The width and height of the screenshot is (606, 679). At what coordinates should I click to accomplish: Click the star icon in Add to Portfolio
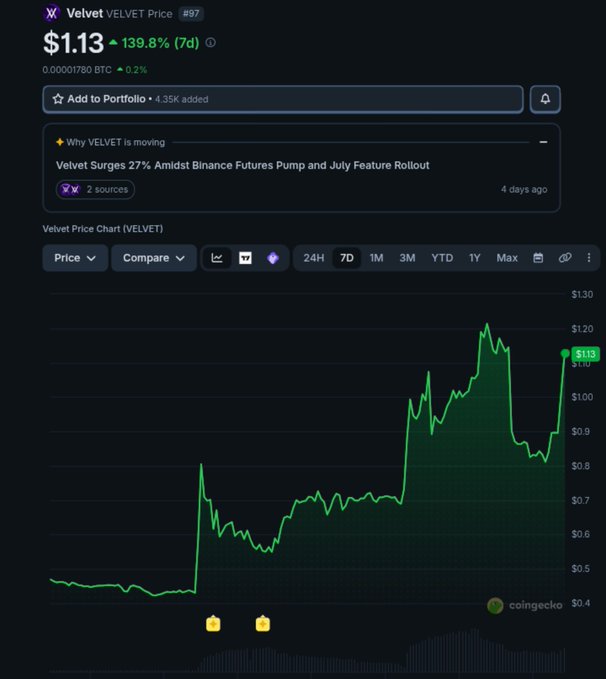[58, 99]
